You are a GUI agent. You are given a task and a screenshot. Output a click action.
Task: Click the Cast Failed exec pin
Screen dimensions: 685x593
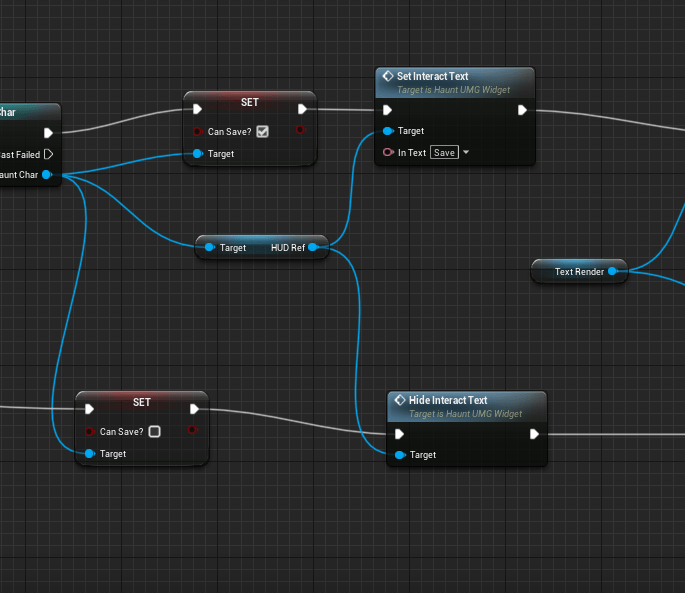pos(47,154)
